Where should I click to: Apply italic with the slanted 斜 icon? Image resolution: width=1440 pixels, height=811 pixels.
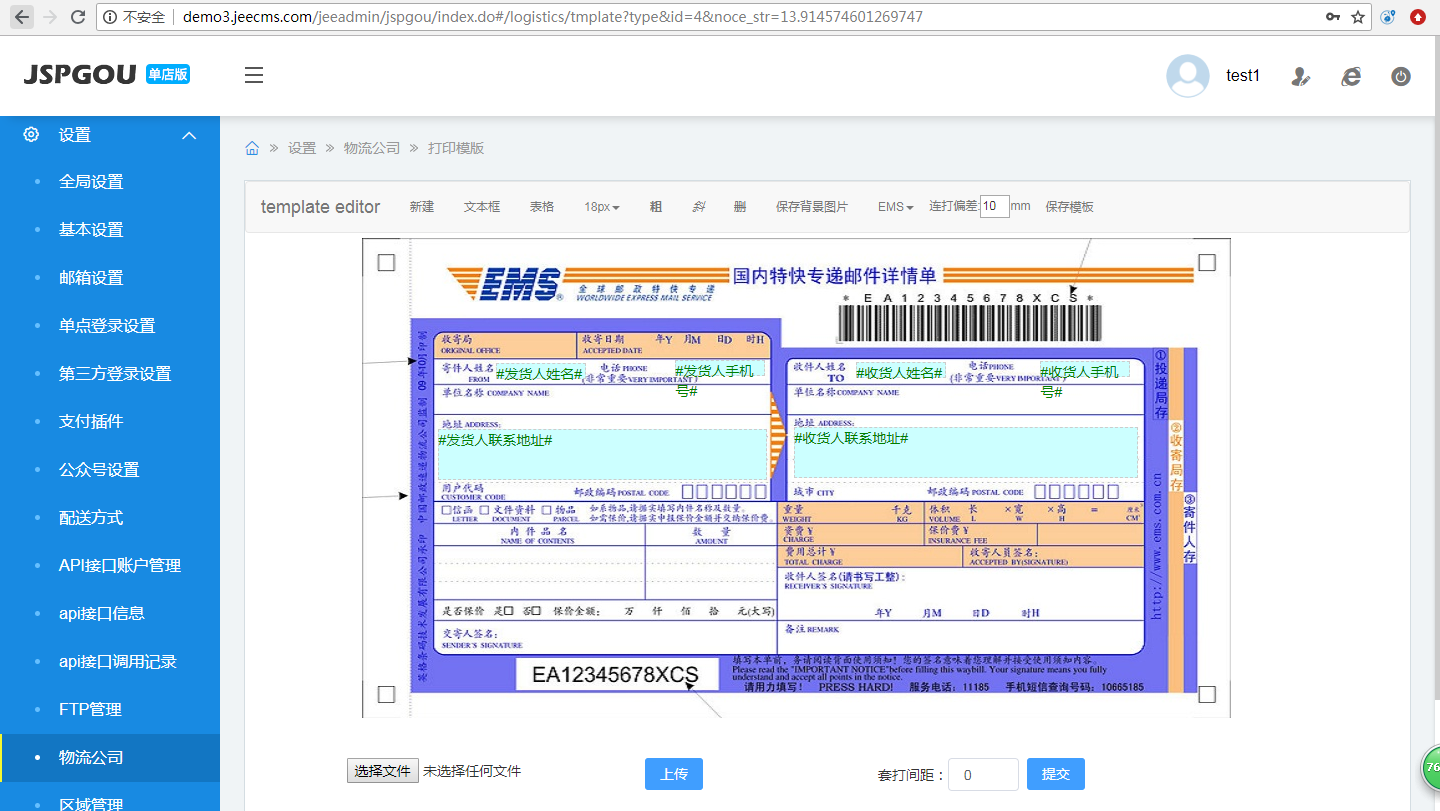click(699, 207)
